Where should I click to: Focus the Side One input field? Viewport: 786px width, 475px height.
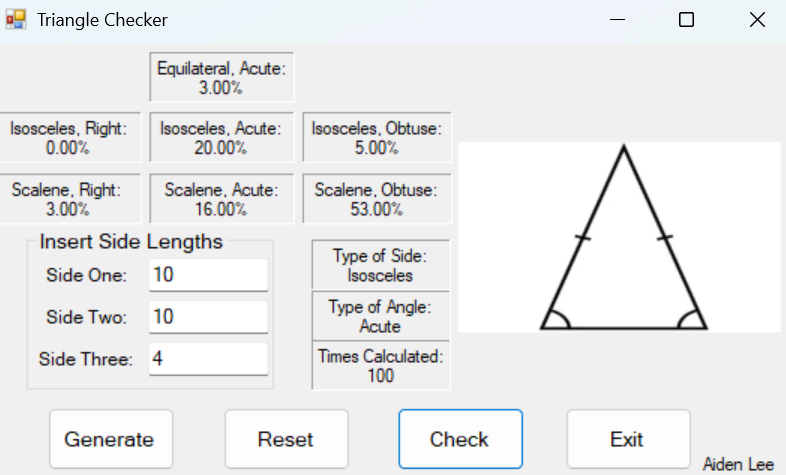(208, 275)
